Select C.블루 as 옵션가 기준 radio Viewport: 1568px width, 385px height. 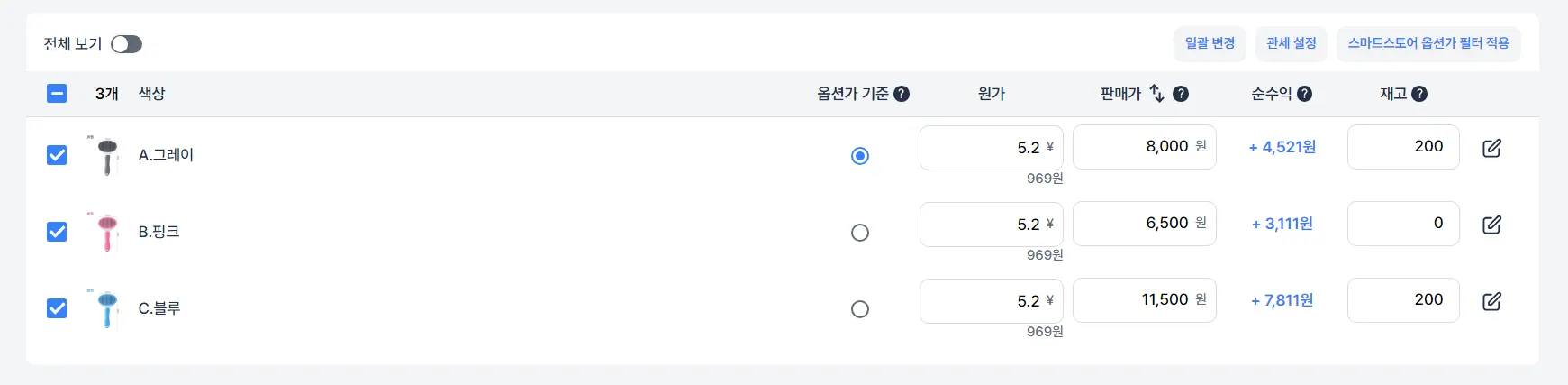(860, 309)
